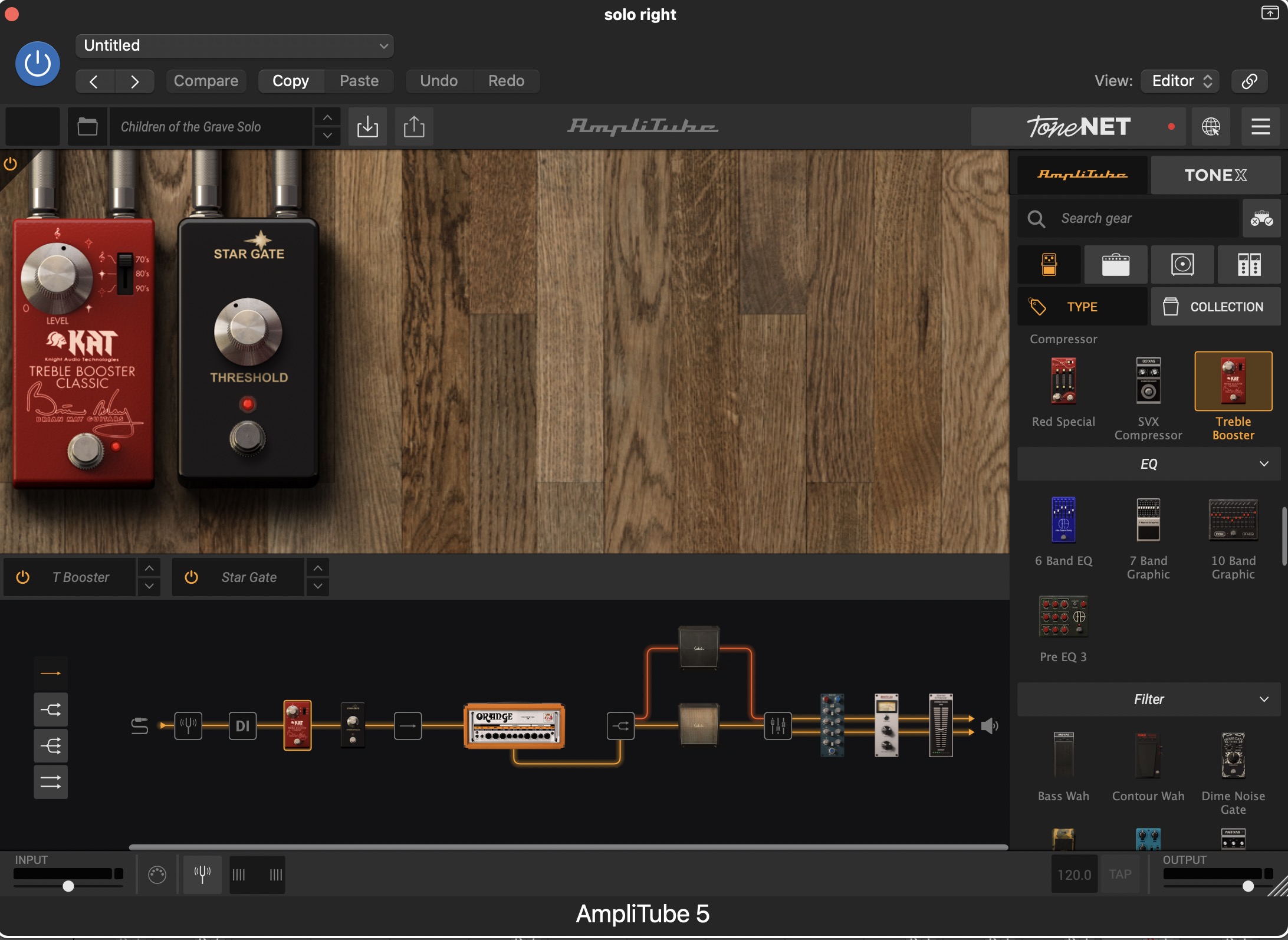Screen dimensions: 1288x940
Task: Select the stomp pedal gear category icon
Action: pos(1049,265)
